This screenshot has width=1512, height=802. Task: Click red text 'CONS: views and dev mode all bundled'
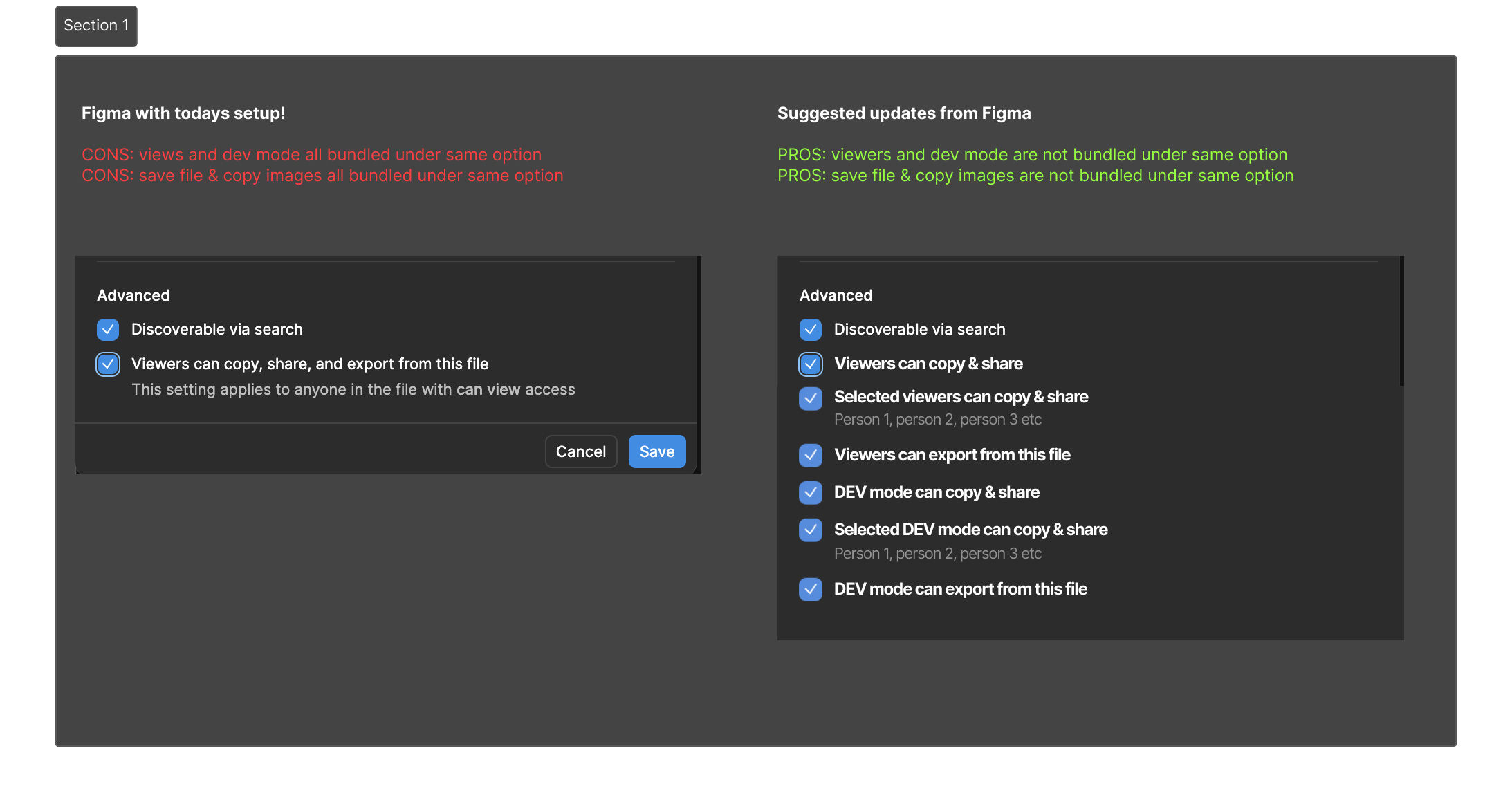point(311,155)
